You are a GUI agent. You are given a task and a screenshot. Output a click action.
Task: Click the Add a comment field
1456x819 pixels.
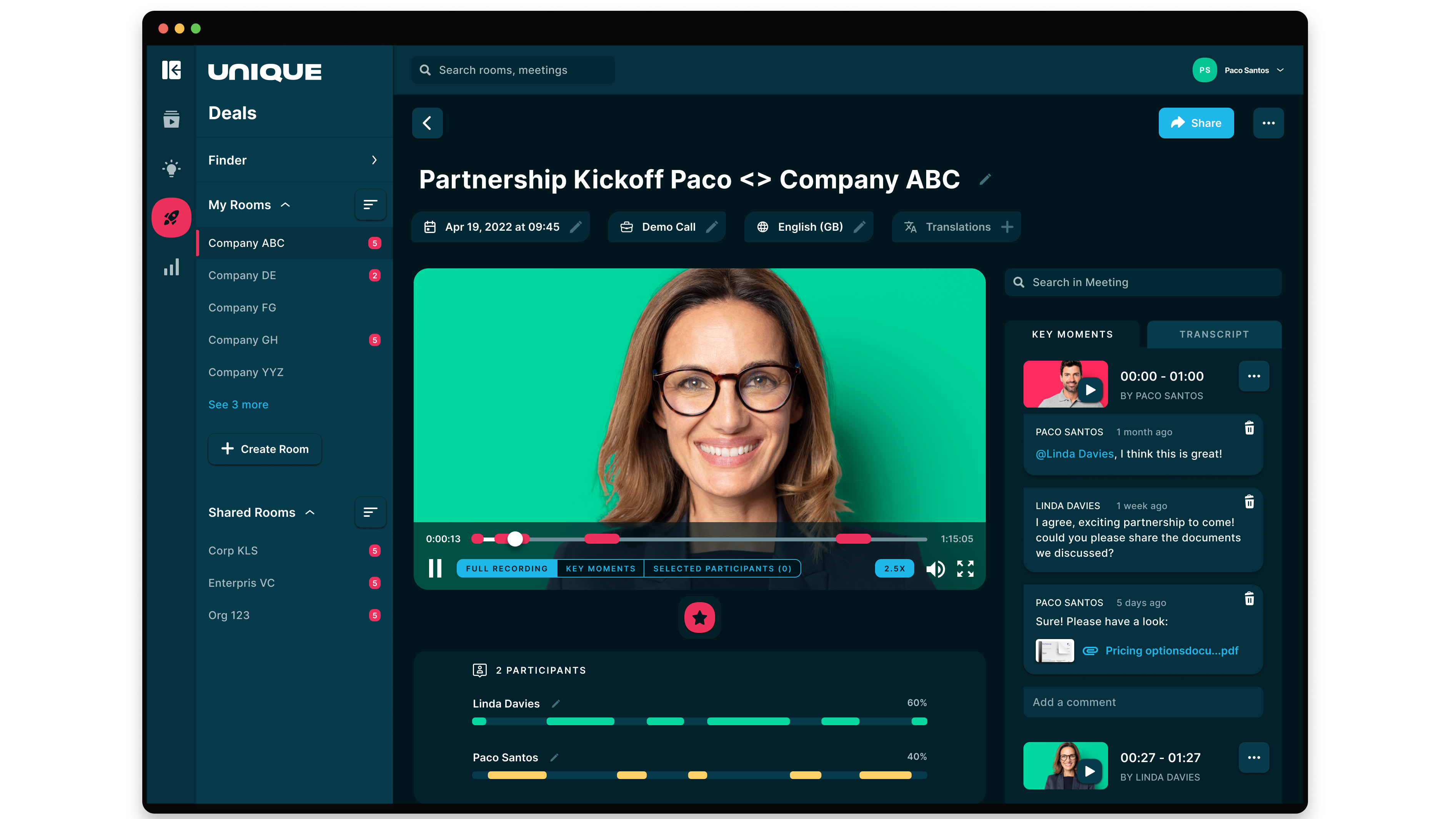tap(1142, 702)
